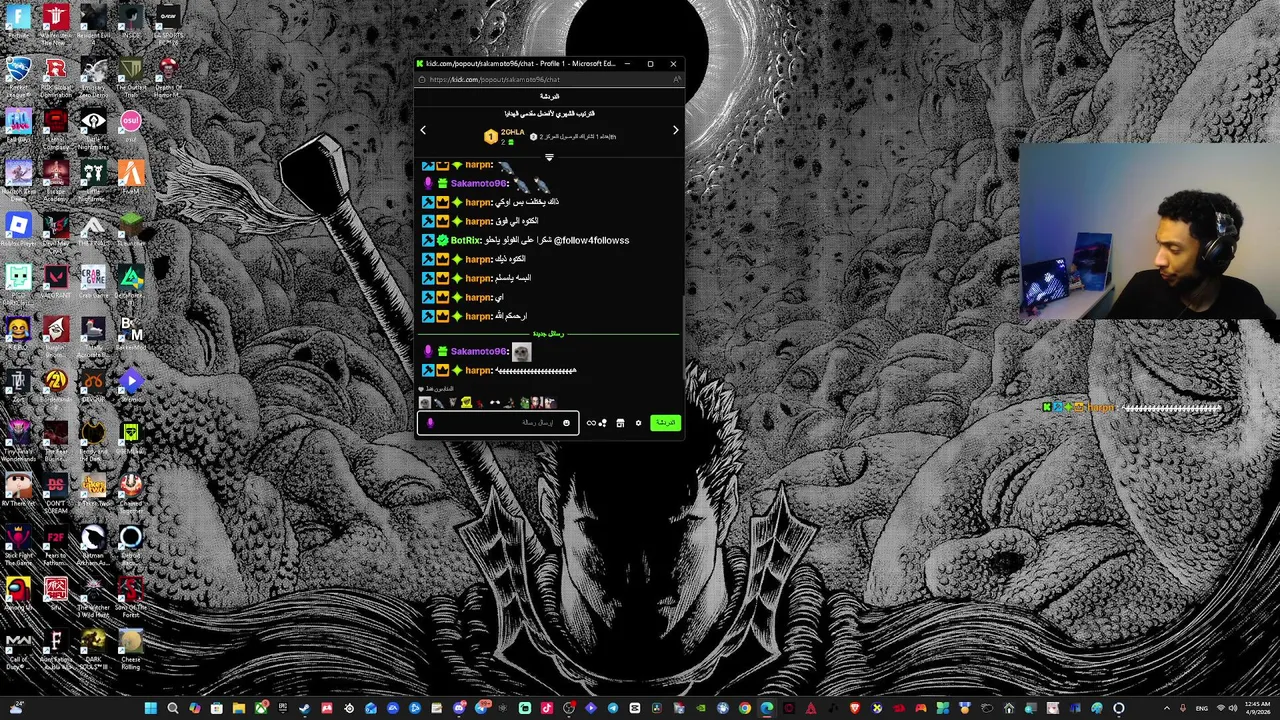
Task: Open the taskbar Search icon
Action: pos(172,709)
